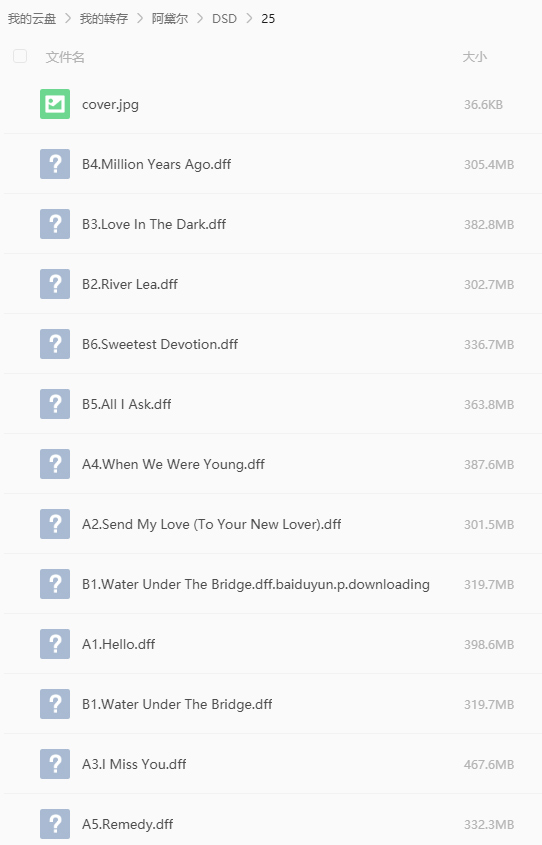The height and width of the screenshot is (845, 542).
Task: Sort files by the 大小 column header
Action: [x=475, y=57]
